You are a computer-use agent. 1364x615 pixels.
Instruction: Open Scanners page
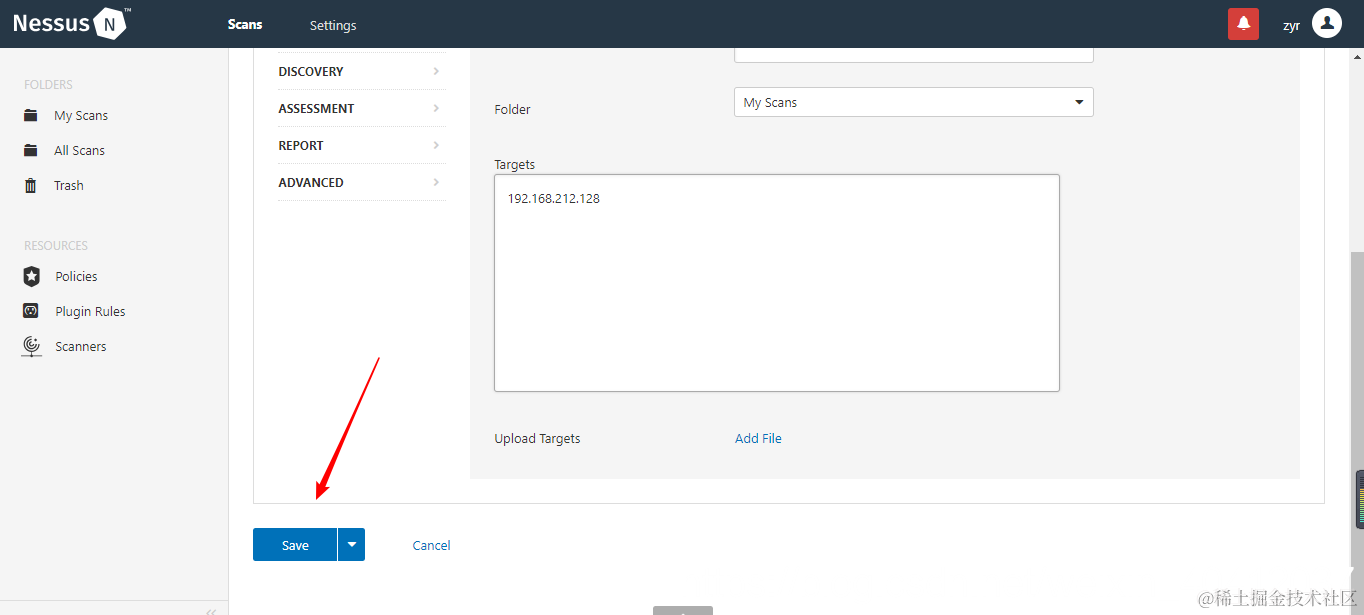[x=81, y=346]
